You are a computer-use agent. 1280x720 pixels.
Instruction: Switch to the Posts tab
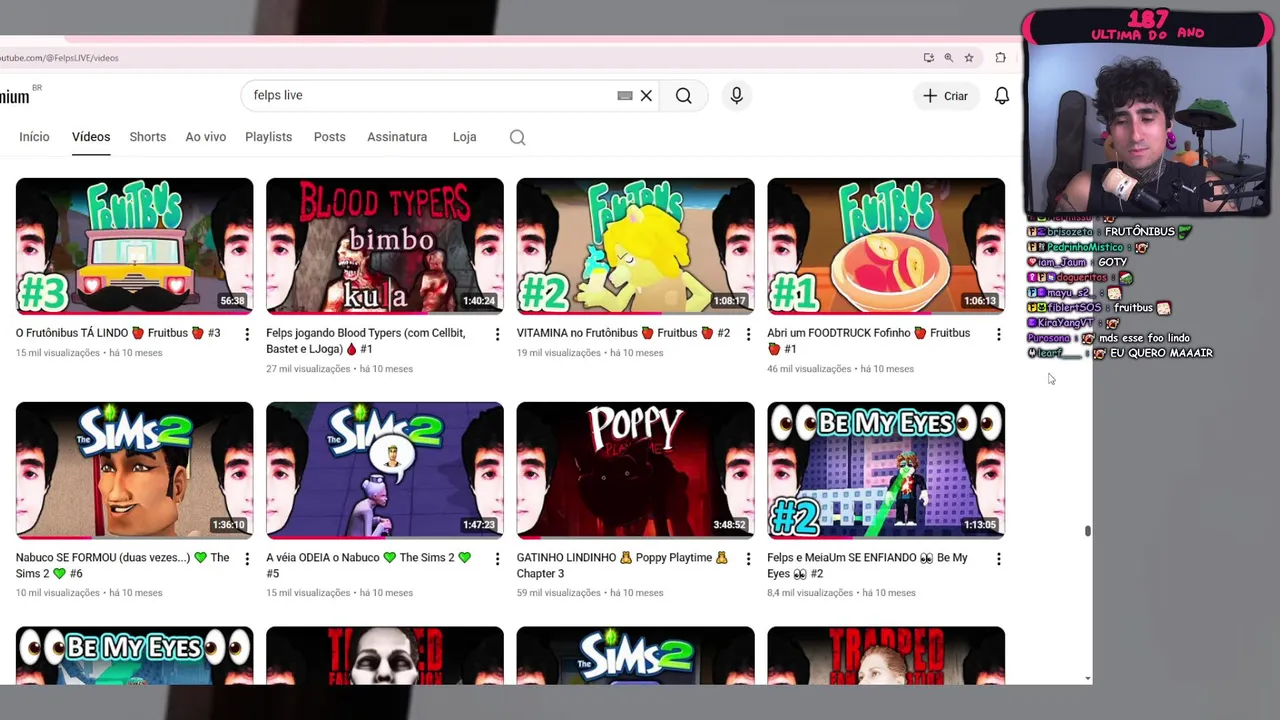pos(329,137)
